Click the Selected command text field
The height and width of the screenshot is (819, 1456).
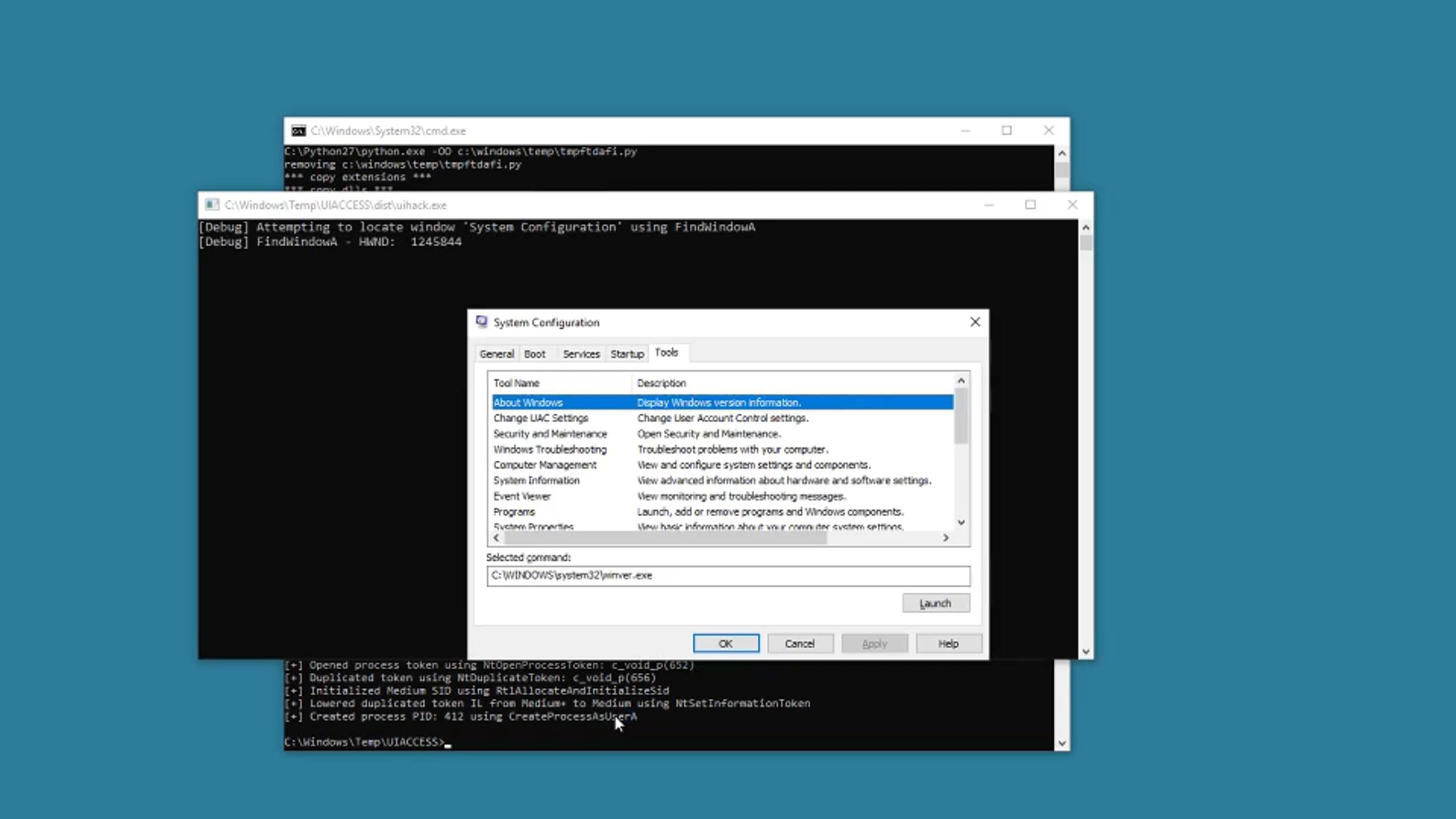(728, 576)
